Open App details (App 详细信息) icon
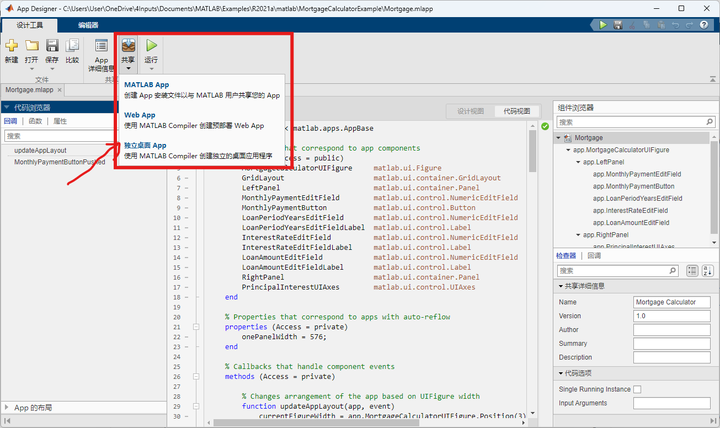720x428 pixels. (101, 45)
